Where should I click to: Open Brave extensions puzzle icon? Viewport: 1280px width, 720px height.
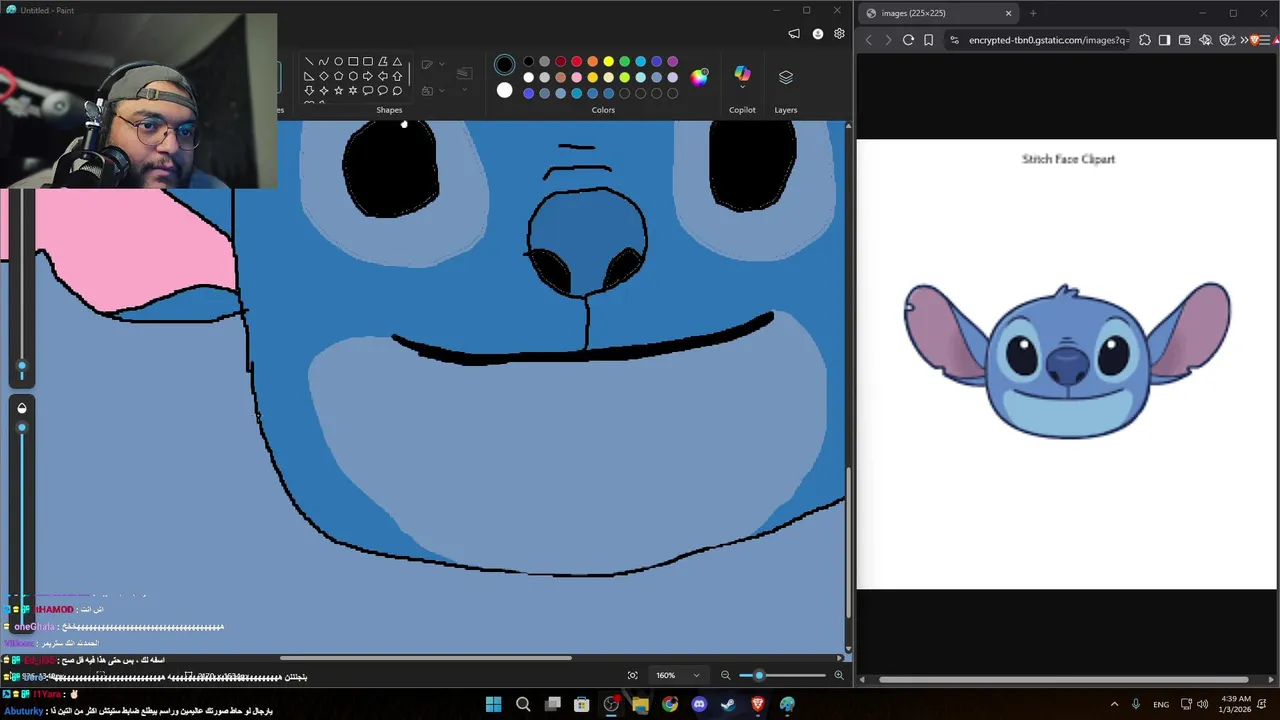pyautogui.click(x=1144, y=40)
